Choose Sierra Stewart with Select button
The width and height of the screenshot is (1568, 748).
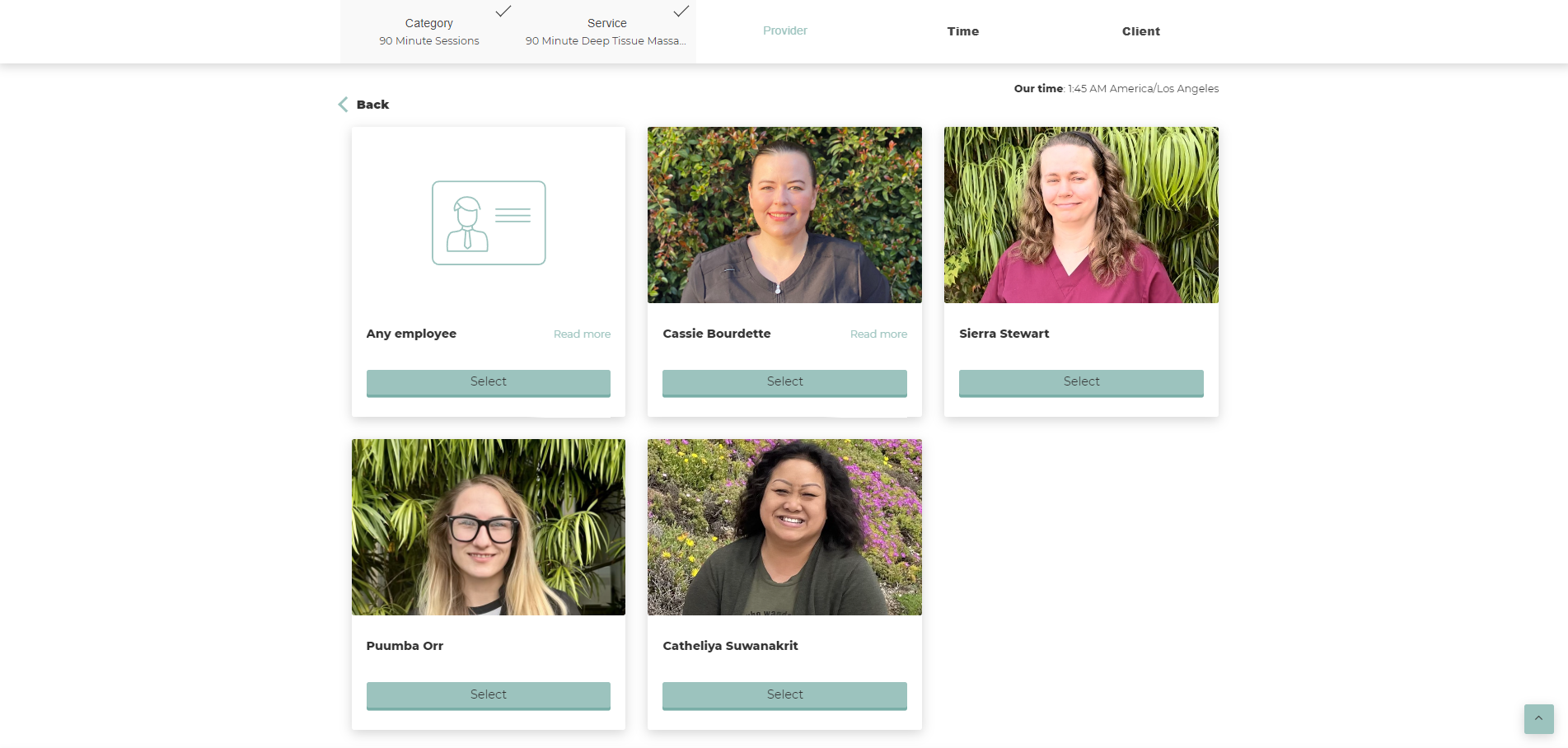tap(1081, 382)
